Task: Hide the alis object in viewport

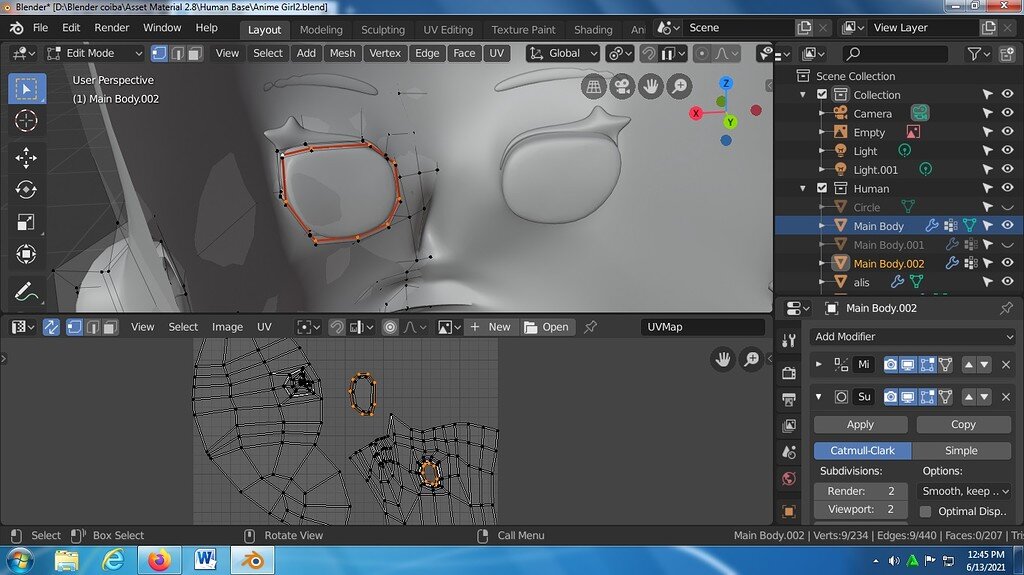Action: click(1008, 282)
